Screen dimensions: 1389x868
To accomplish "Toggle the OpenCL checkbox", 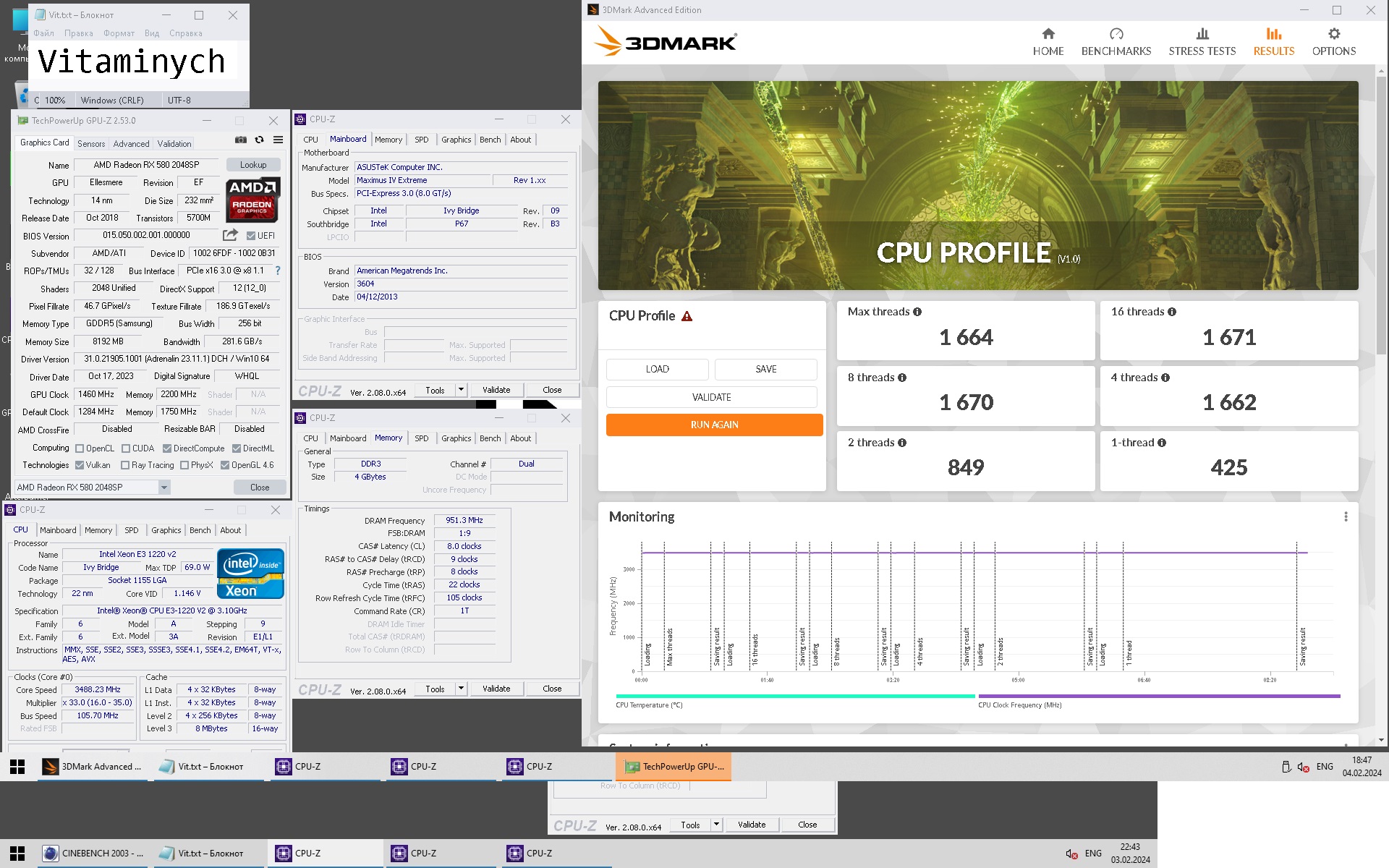I will [x=80, y=448].
